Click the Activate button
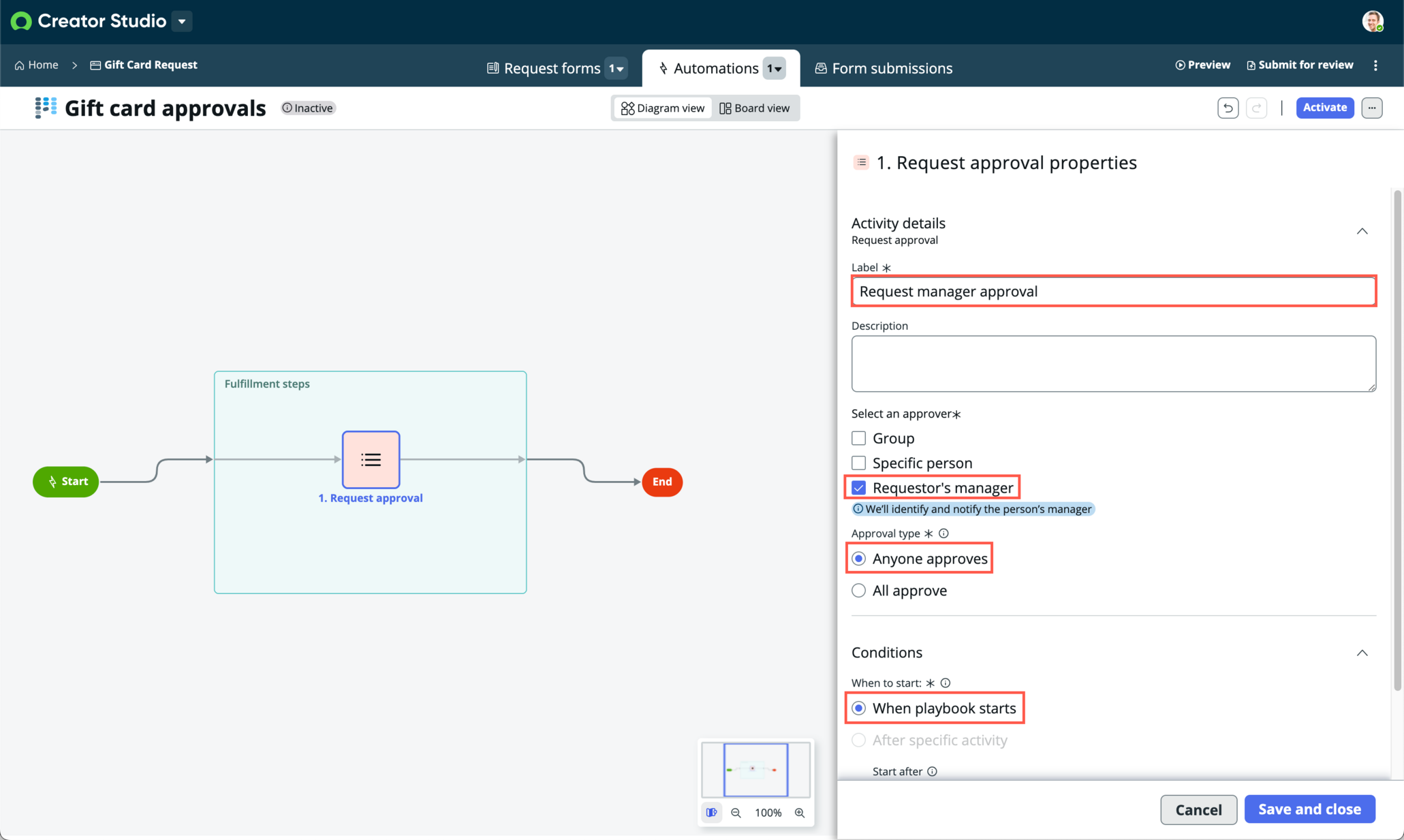 [1324, 108]
